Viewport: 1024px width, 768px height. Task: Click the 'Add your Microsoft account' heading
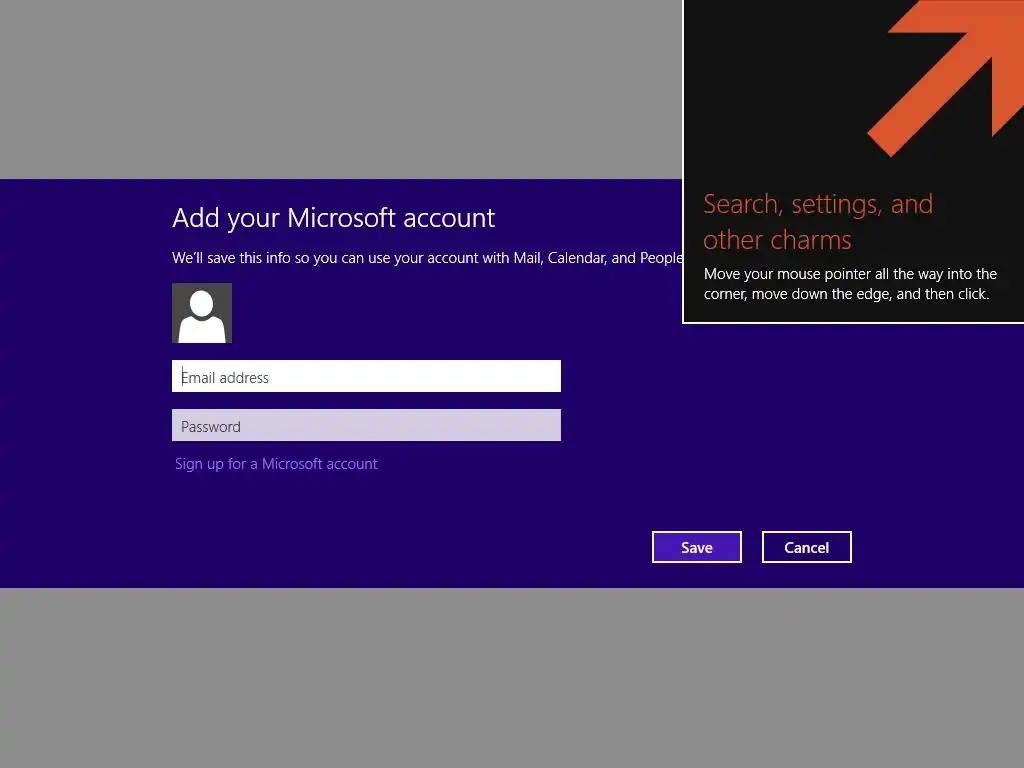pyautogui.click(x=334, y=218)
